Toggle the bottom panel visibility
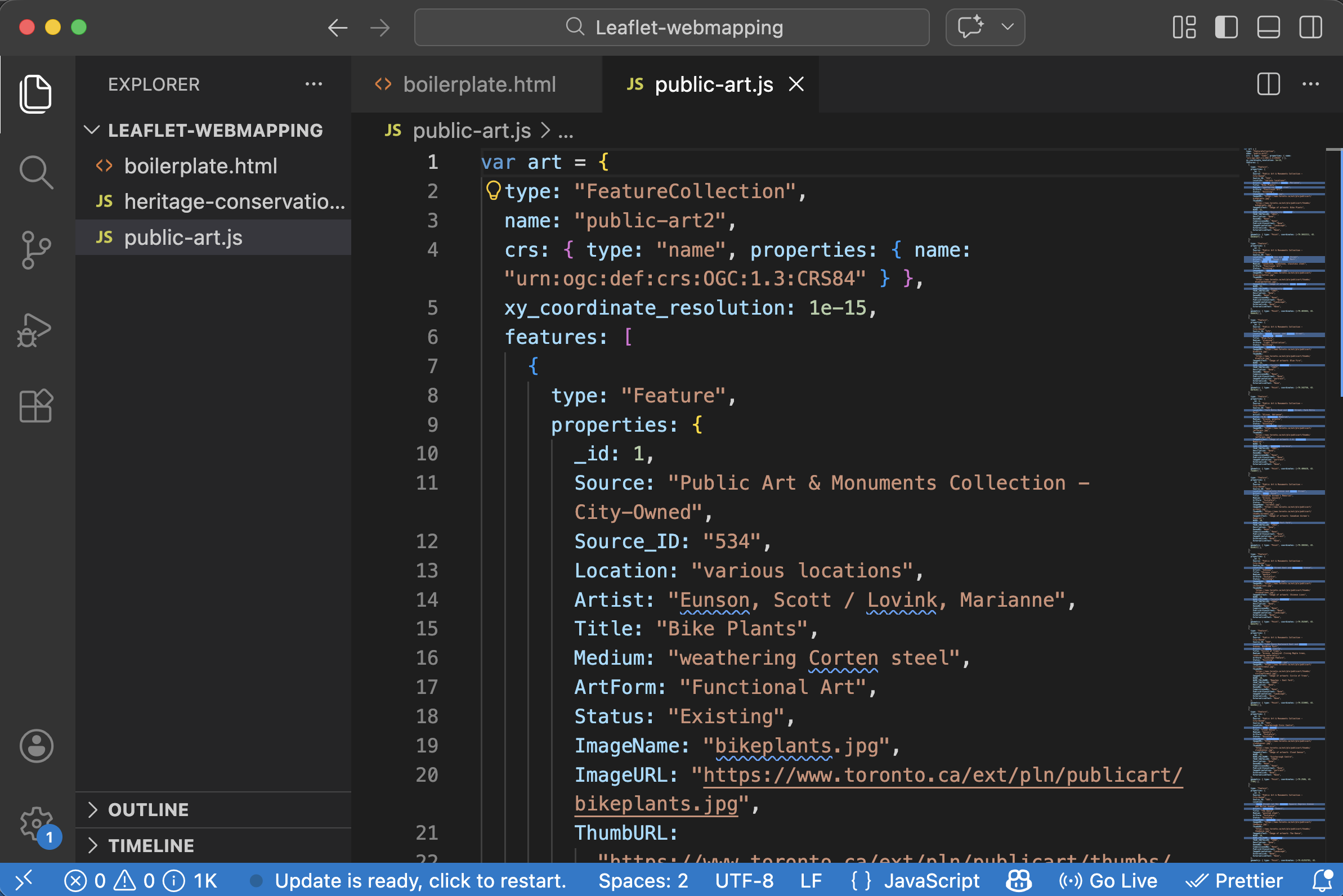Image resolution: width=1343 pixels, height=896 pixels. click(1268, 28)
